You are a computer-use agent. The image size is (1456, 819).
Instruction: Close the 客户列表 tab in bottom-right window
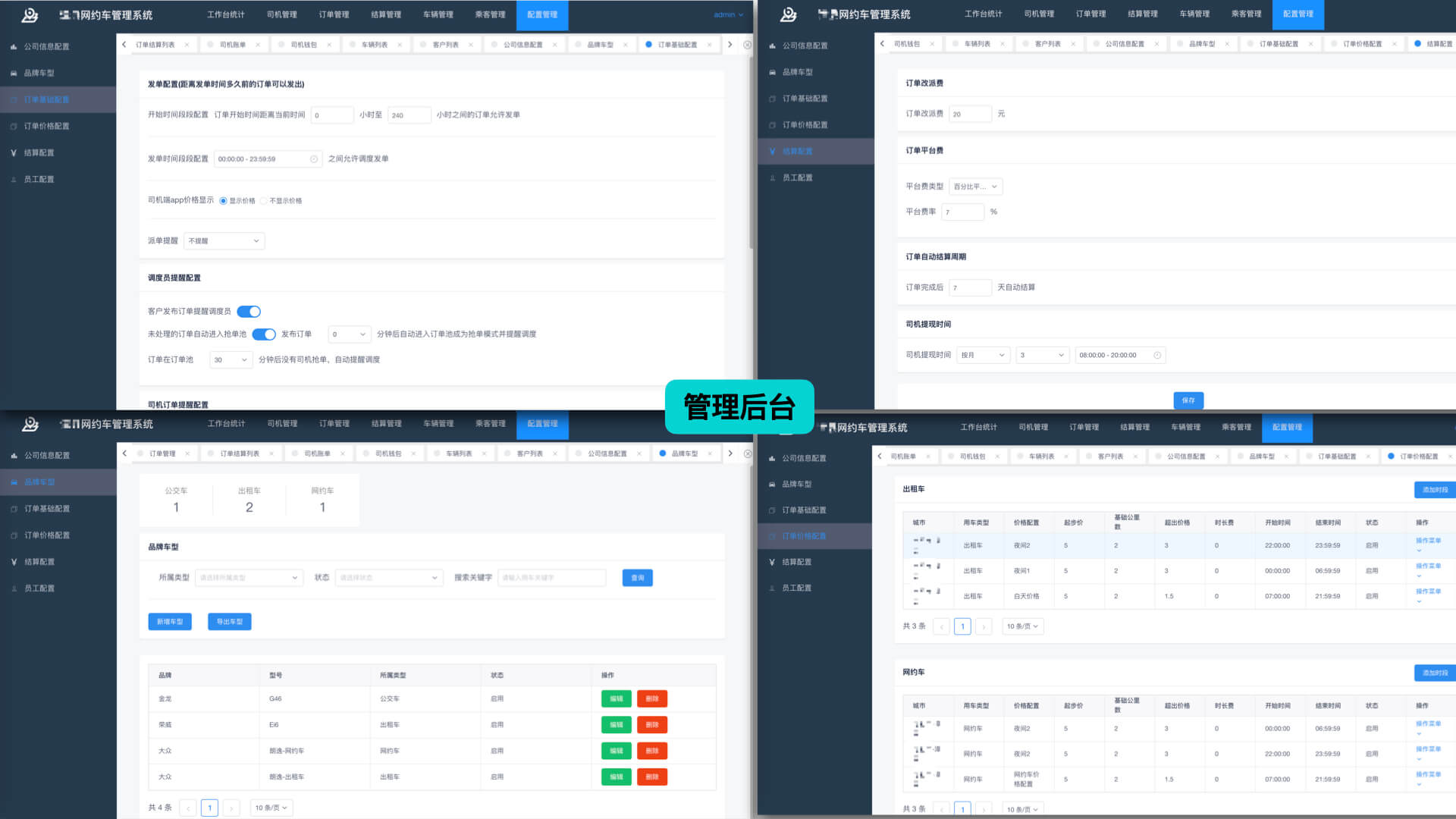click(1136, 457)
